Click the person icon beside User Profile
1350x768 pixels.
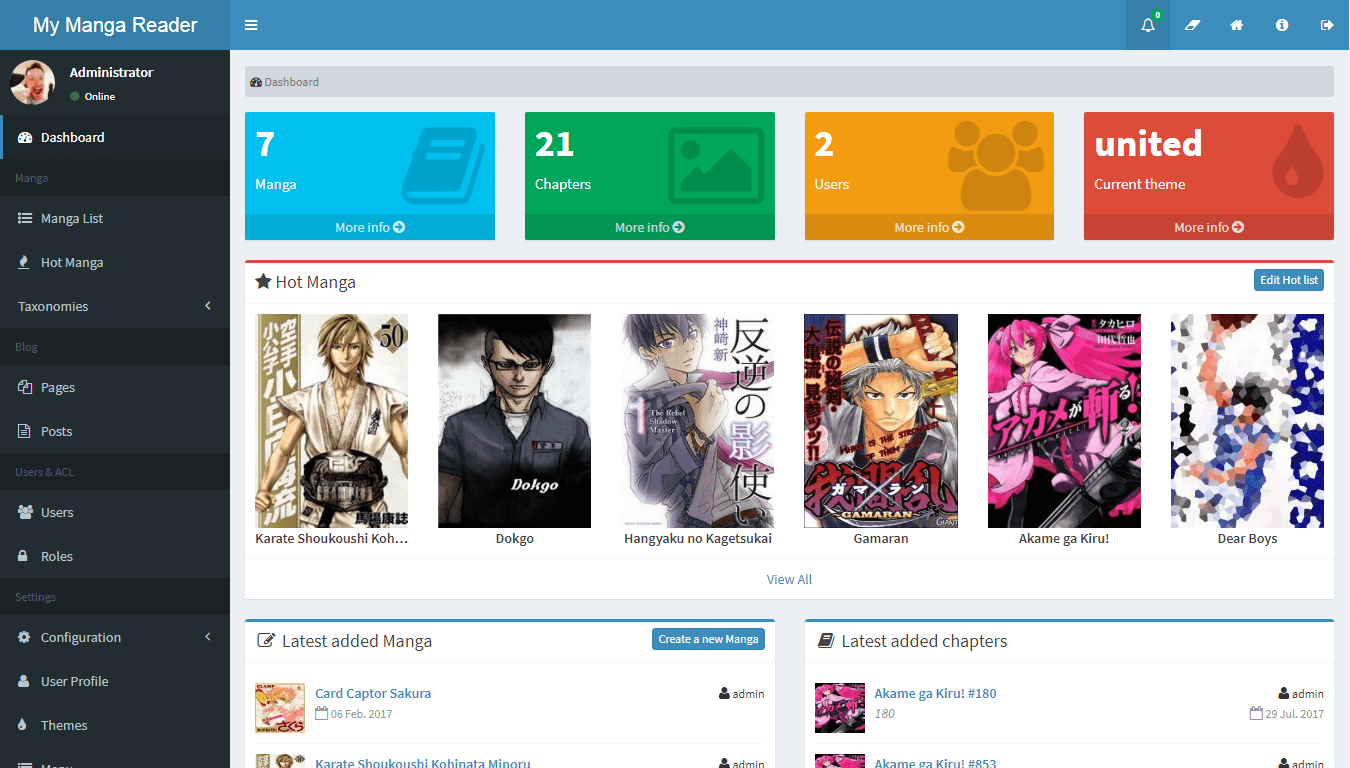tap(24, 681)
